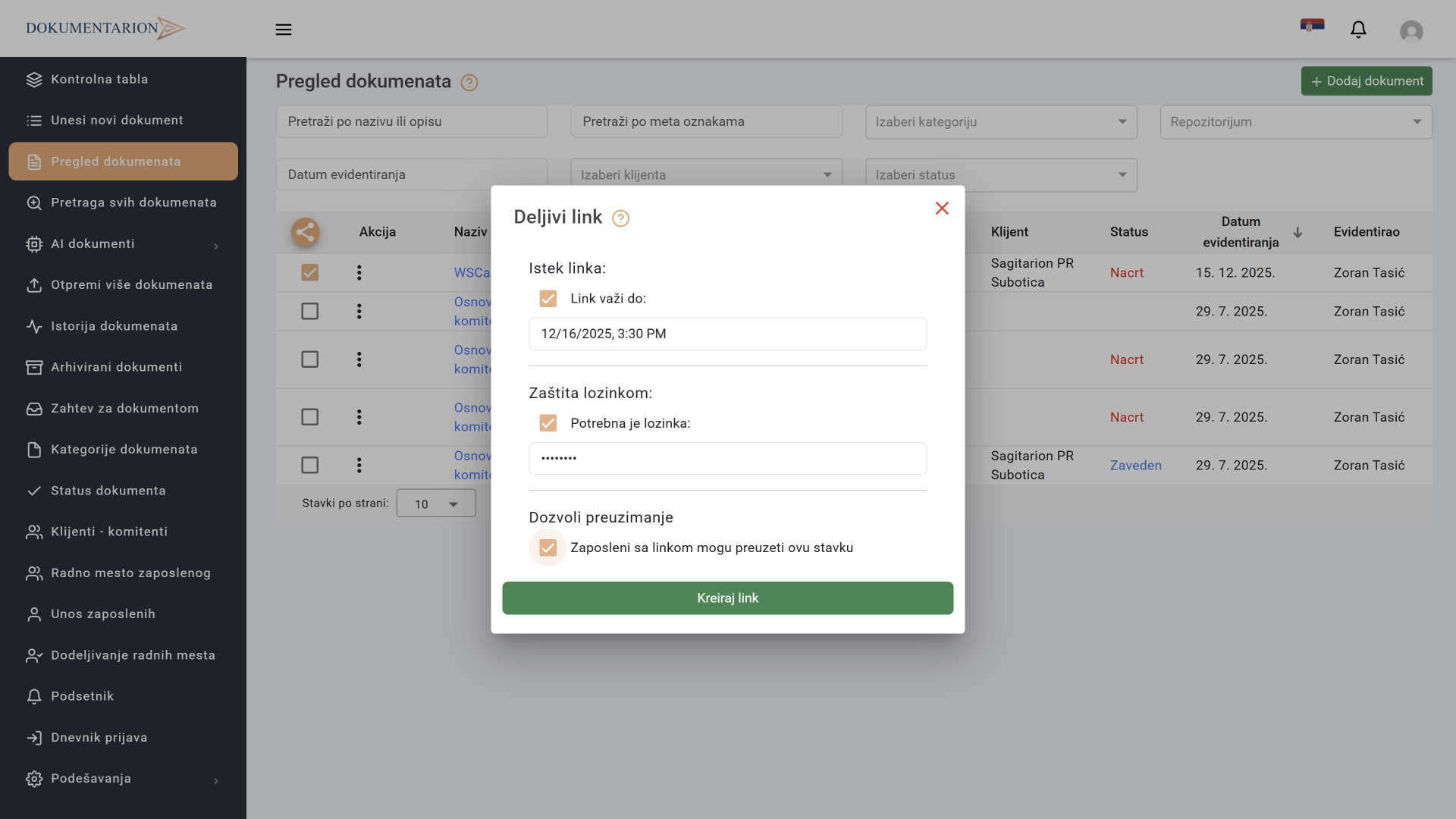Viewport: 1456px width, 819px height.
Task: Open the 'Stavki po strani' dropdown
Action: click(x=436, y=504)
